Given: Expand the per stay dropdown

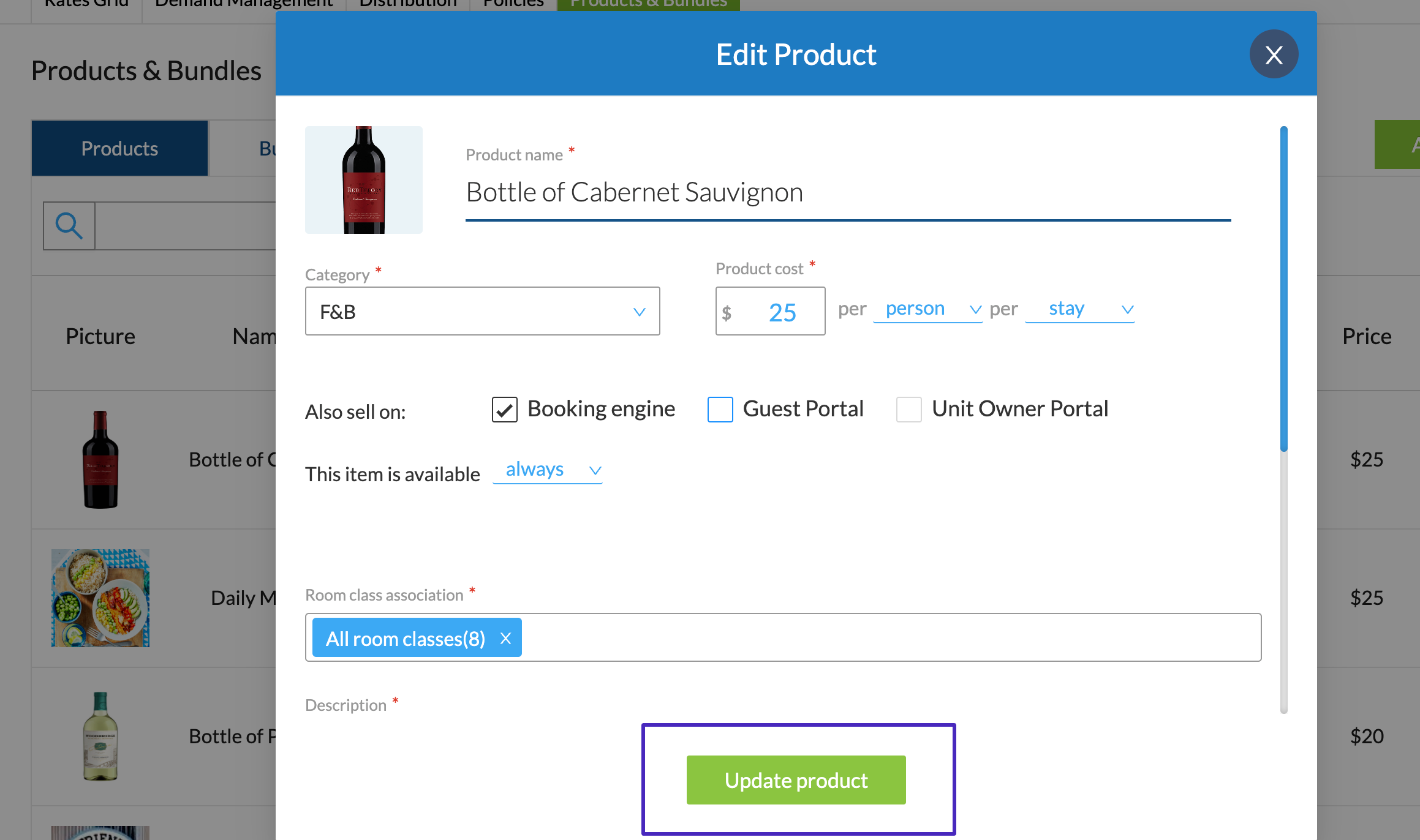Looking at the screenshot, I should coord(1079,309).
